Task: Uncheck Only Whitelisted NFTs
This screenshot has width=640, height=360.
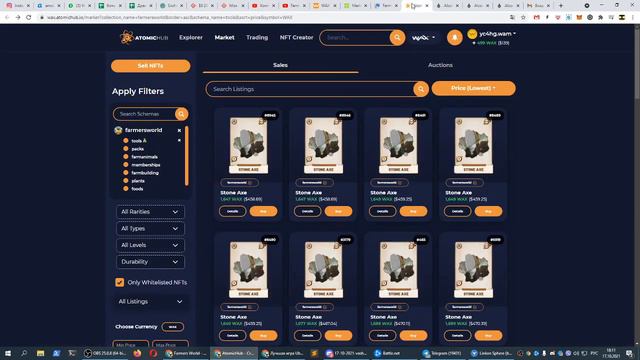Action: coord(120,282)
